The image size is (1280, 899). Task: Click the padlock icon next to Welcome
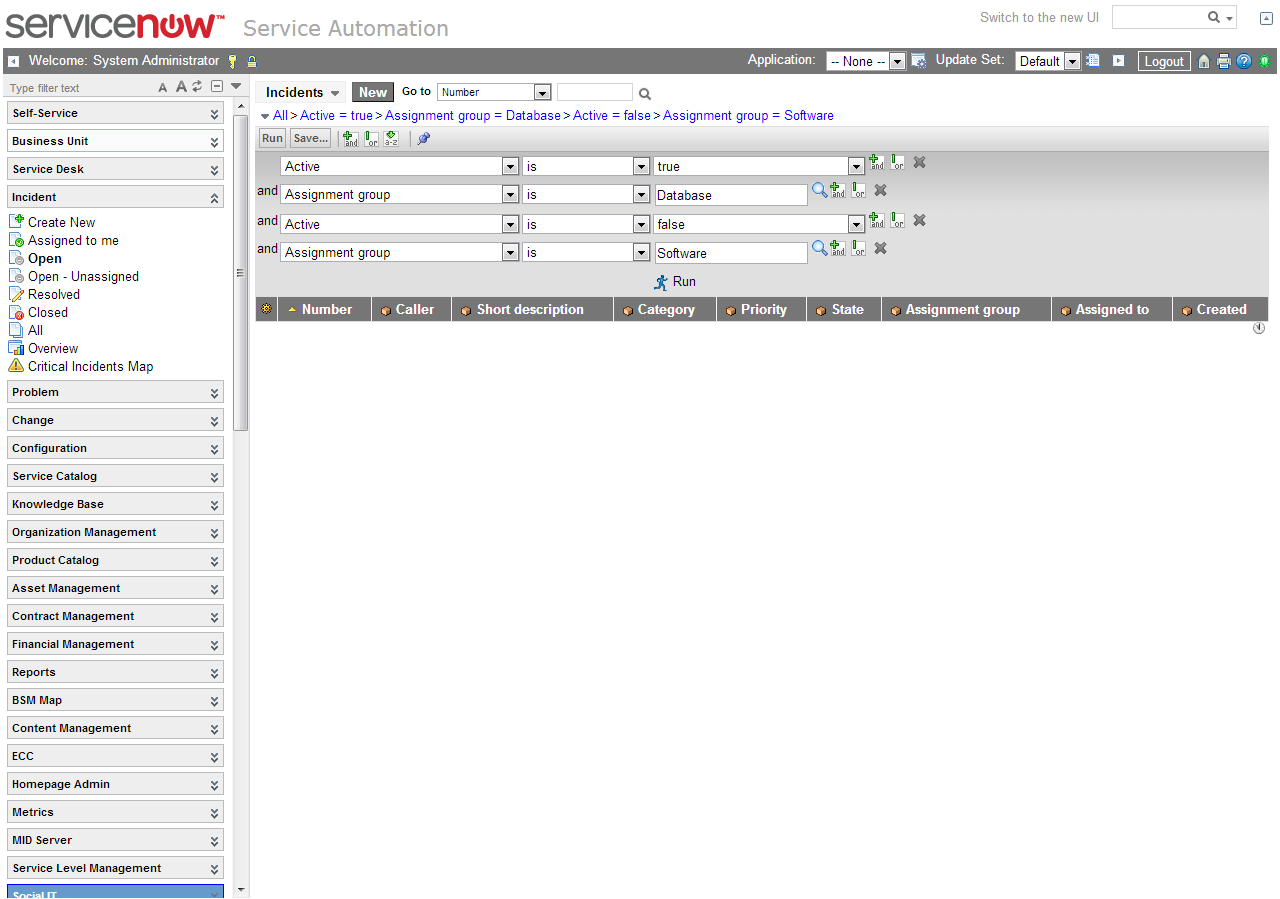click(252, 61)
